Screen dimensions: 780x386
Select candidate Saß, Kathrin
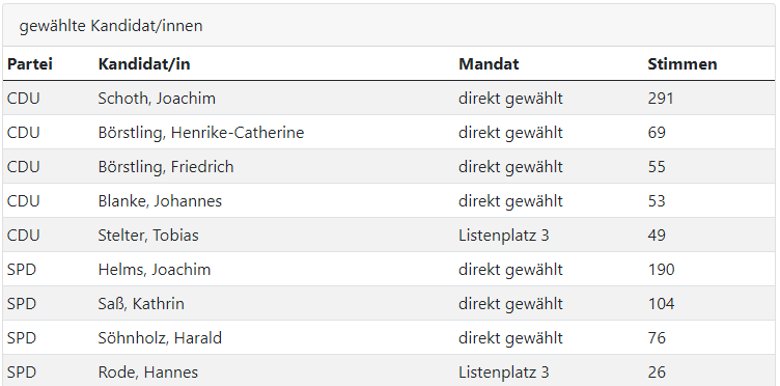[141, 303]
